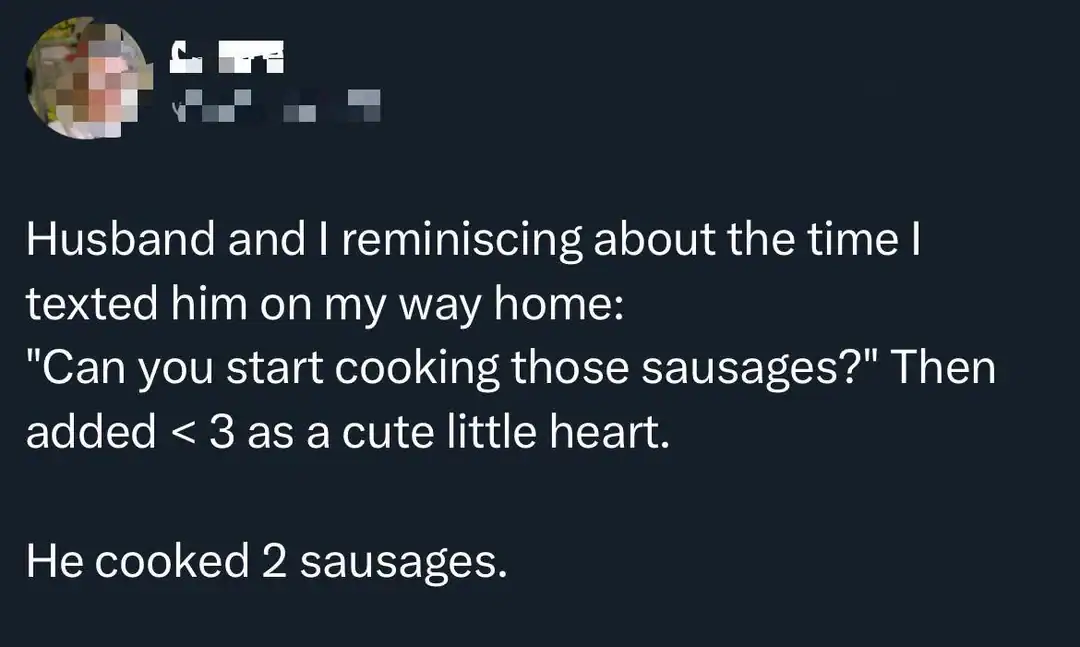Click the line "He cooked 2 sausages."
Viewport: 1080px width, 647px height.
coord(266,561)
